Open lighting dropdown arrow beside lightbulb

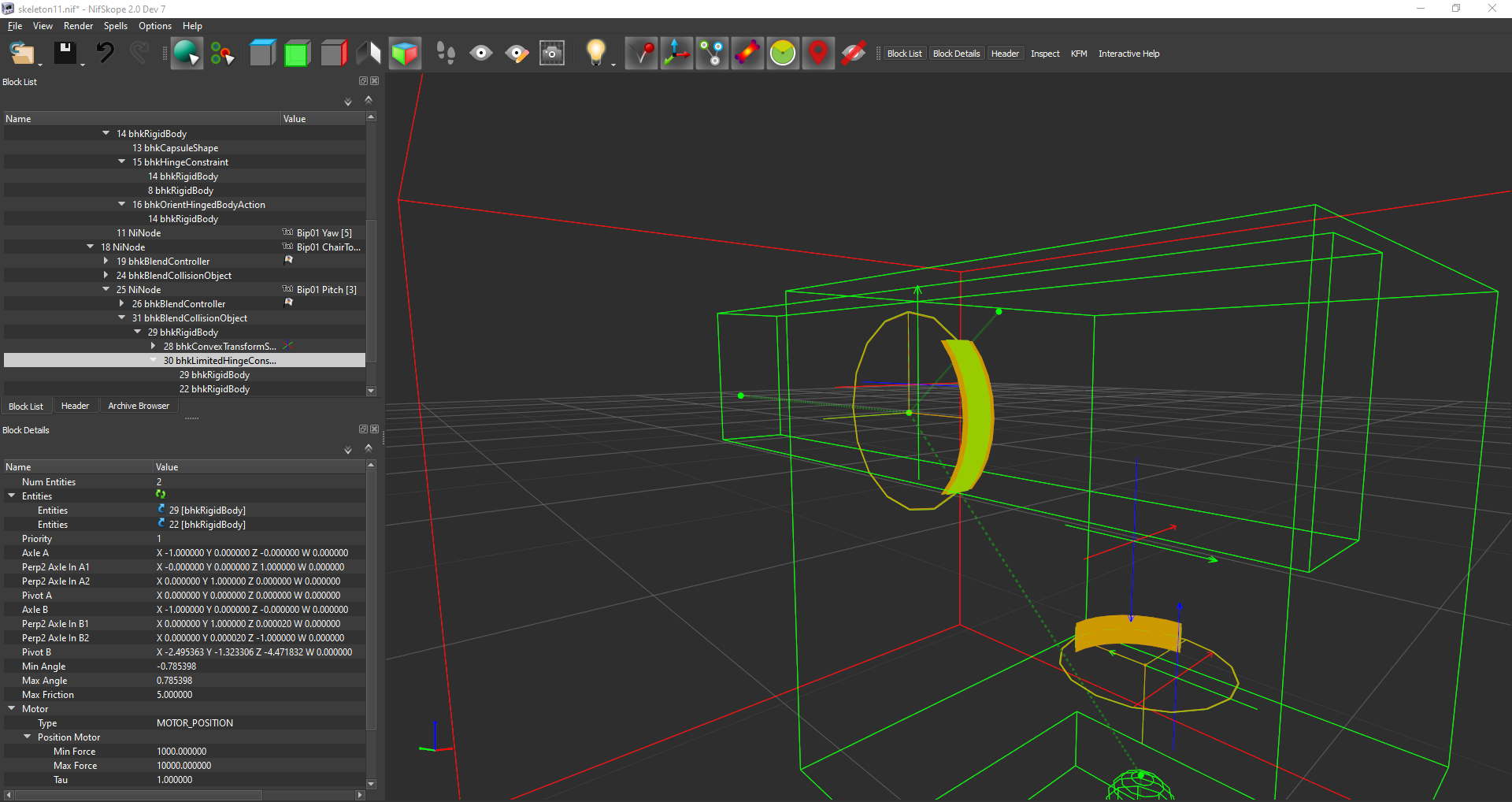pos(613,65)
